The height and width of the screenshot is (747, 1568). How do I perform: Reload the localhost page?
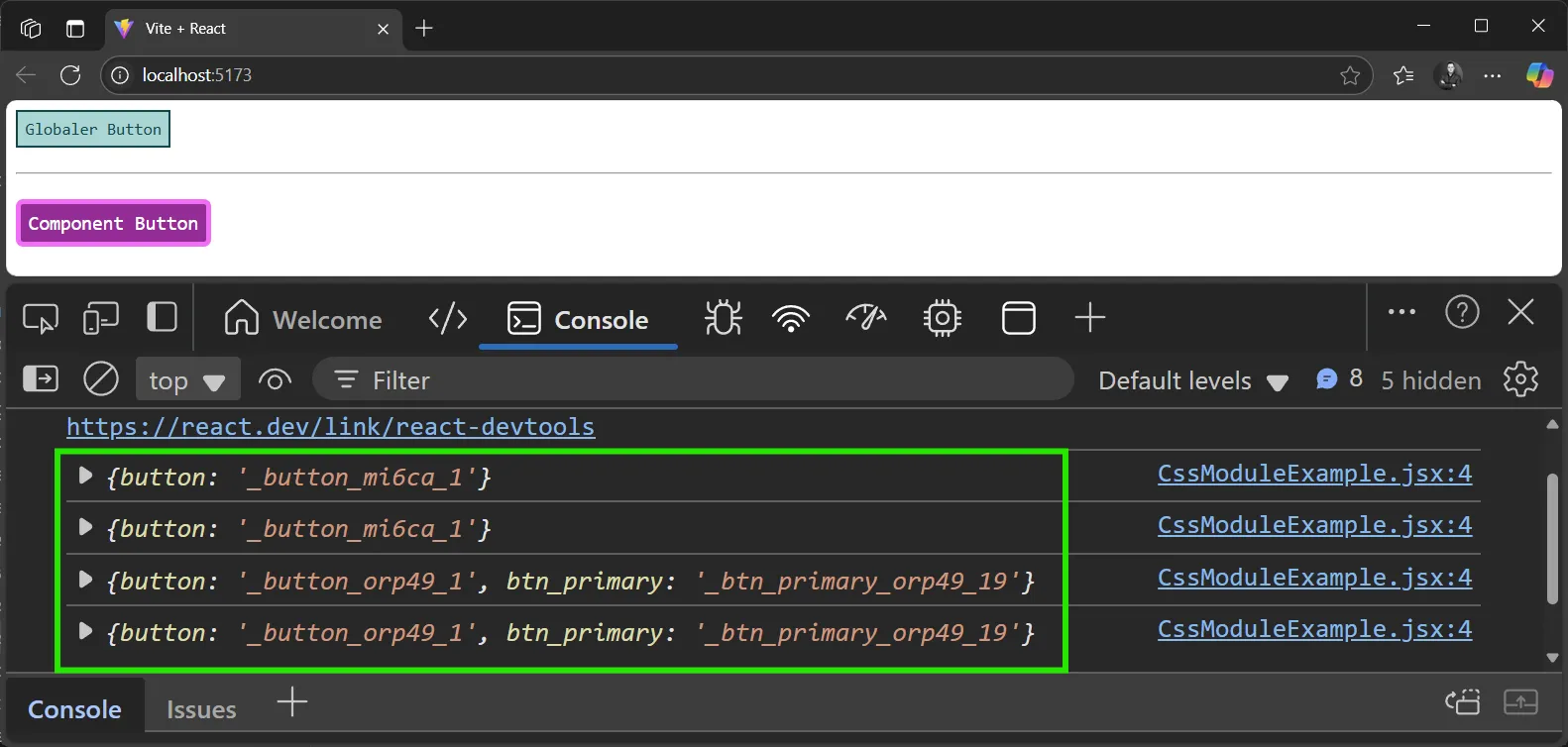point(70,75)
